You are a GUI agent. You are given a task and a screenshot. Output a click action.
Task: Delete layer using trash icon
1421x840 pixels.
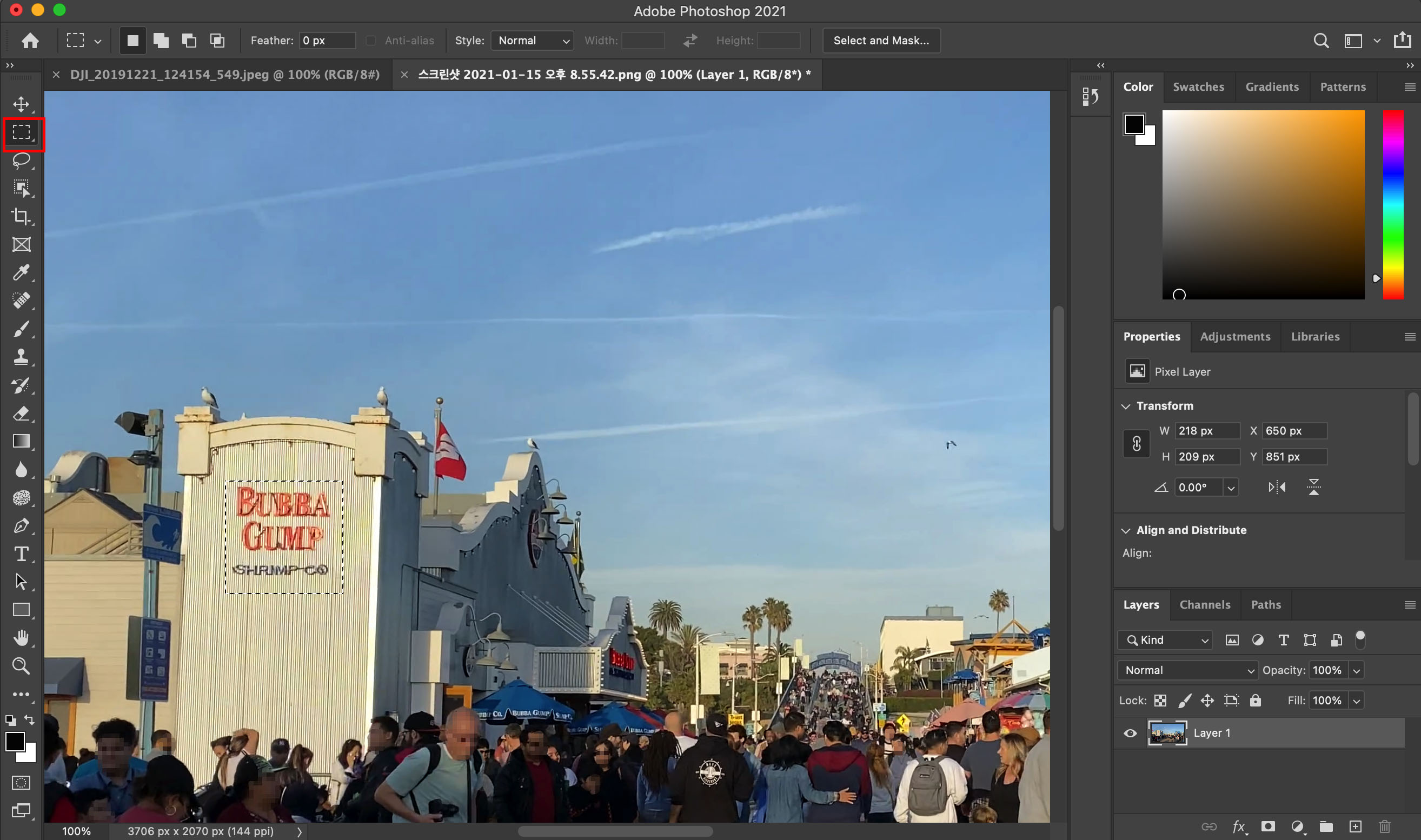(x=1384, y=826)
